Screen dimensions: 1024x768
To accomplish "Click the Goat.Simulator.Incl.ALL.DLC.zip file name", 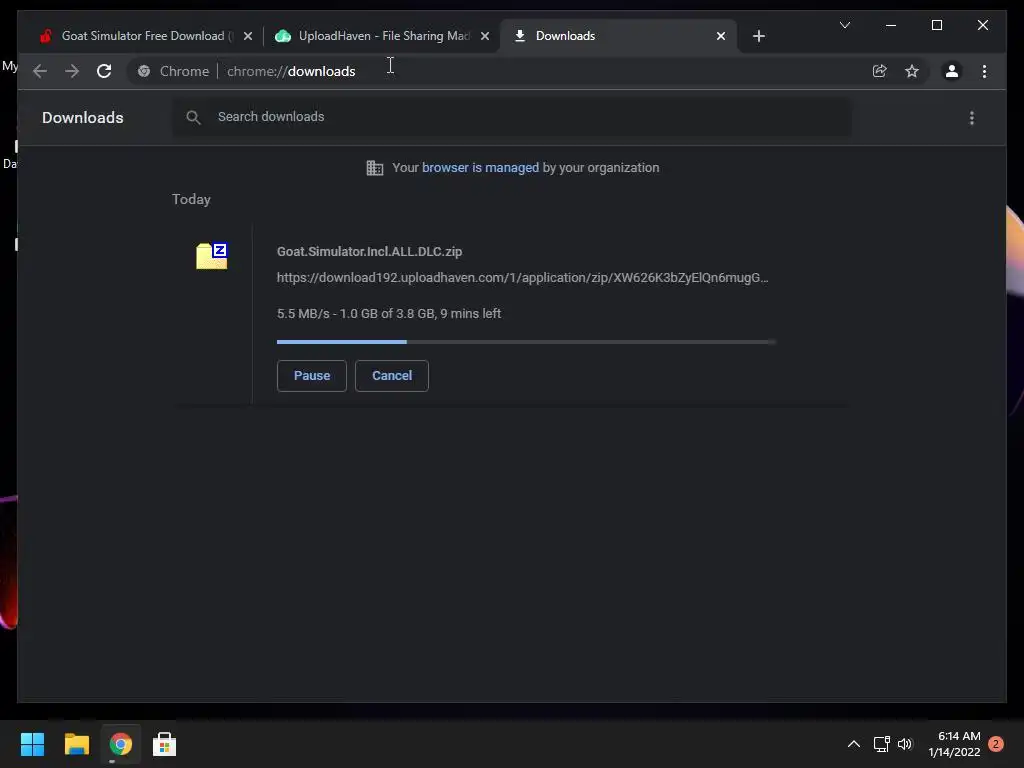I will coord(369,251).
